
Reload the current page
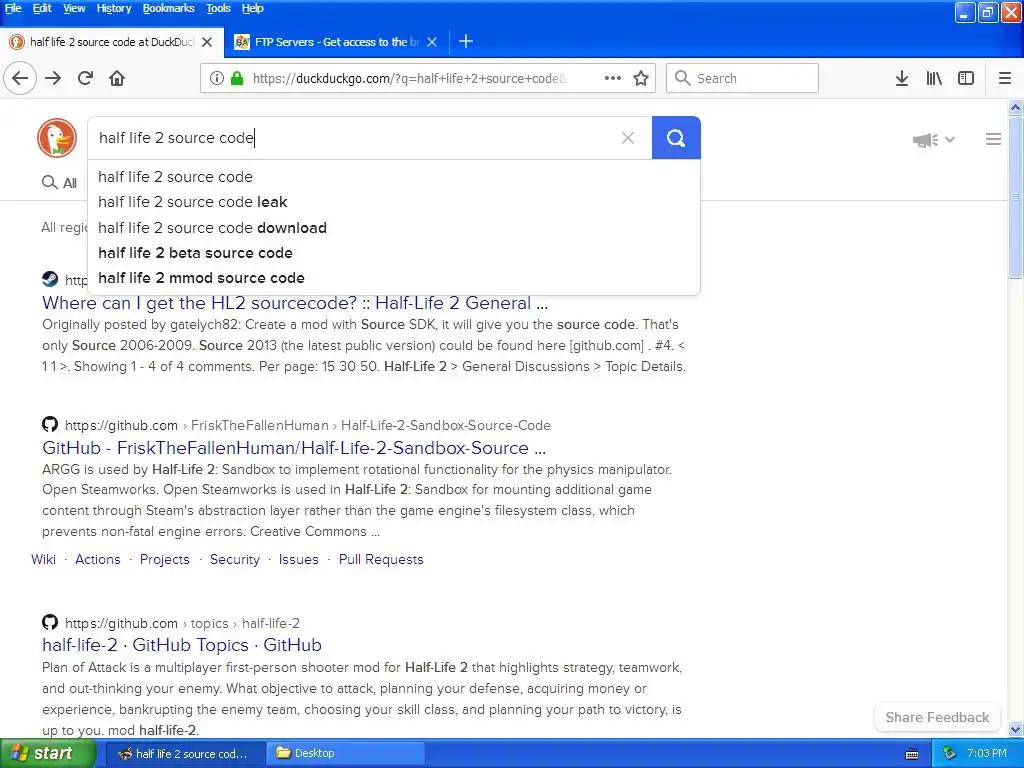coord(85,78)
